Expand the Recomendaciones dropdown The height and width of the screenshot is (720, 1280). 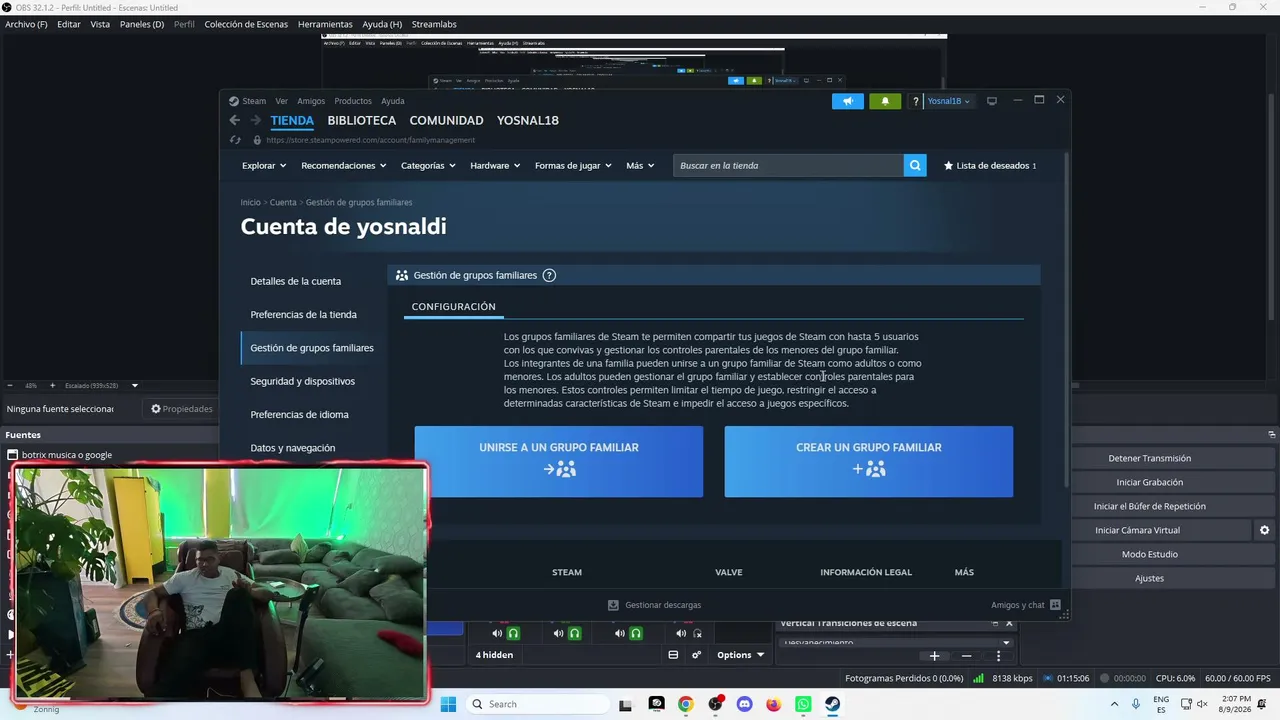pos(344,166)
